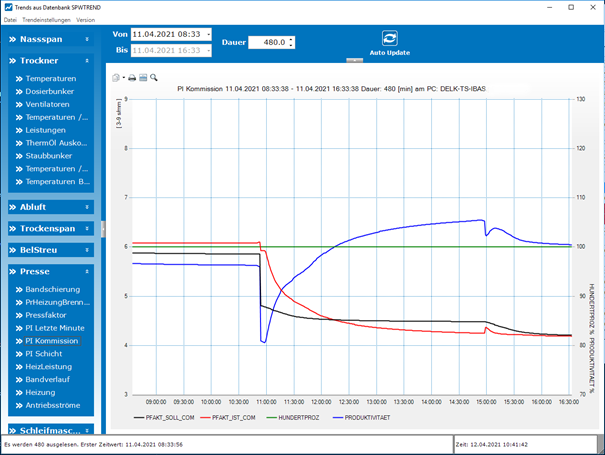Open Antriebsströme trend
The width and height of the screenshot is (605, 455).
[52, 405]
